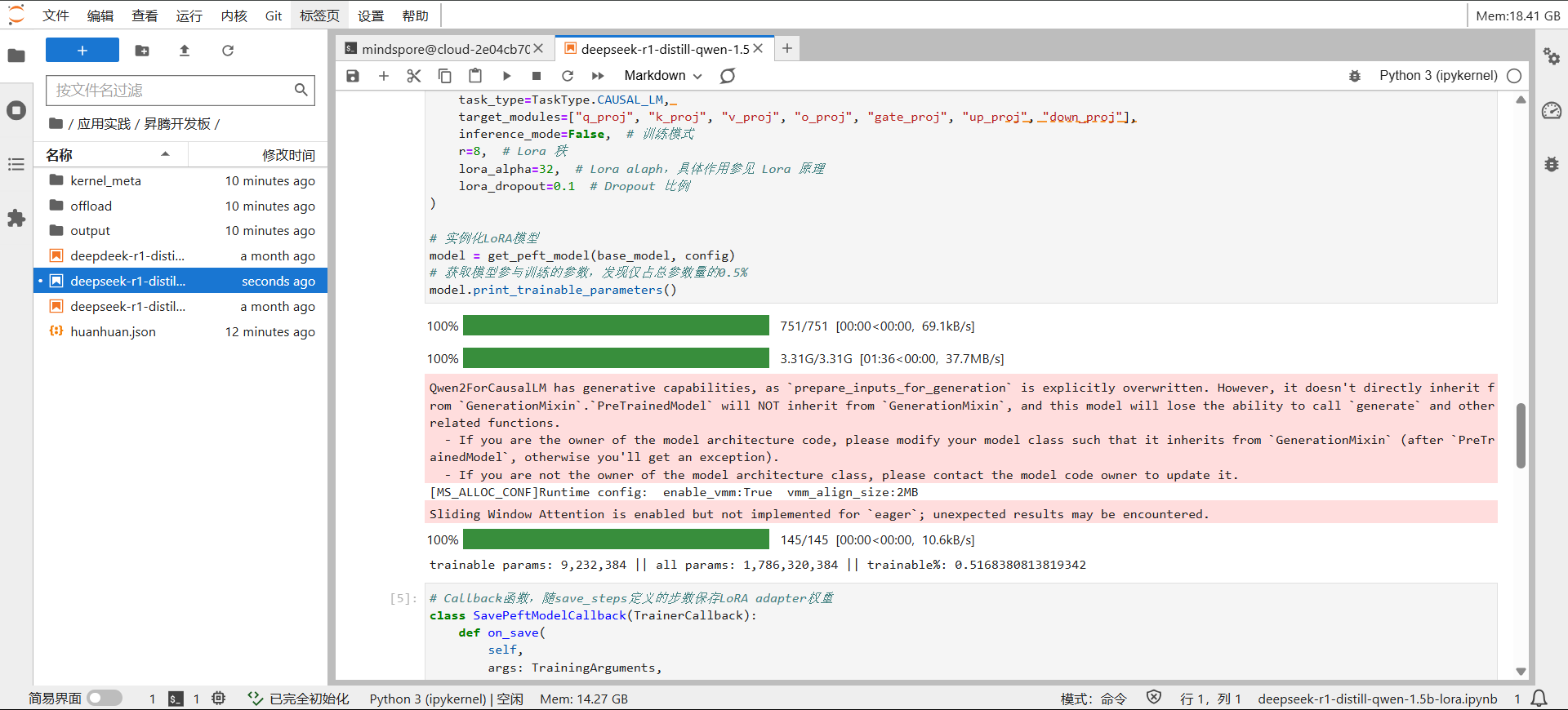Open the 内核 menu
The width and height of the screenshot is (1568, 710).
(x=234, y=16)
